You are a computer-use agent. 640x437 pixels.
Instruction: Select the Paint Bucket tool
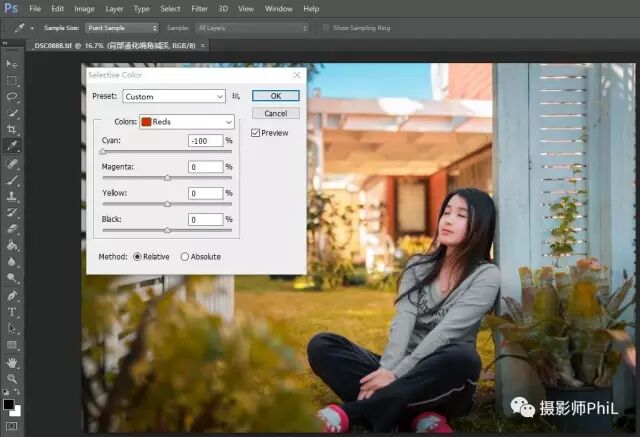(11, 245)
